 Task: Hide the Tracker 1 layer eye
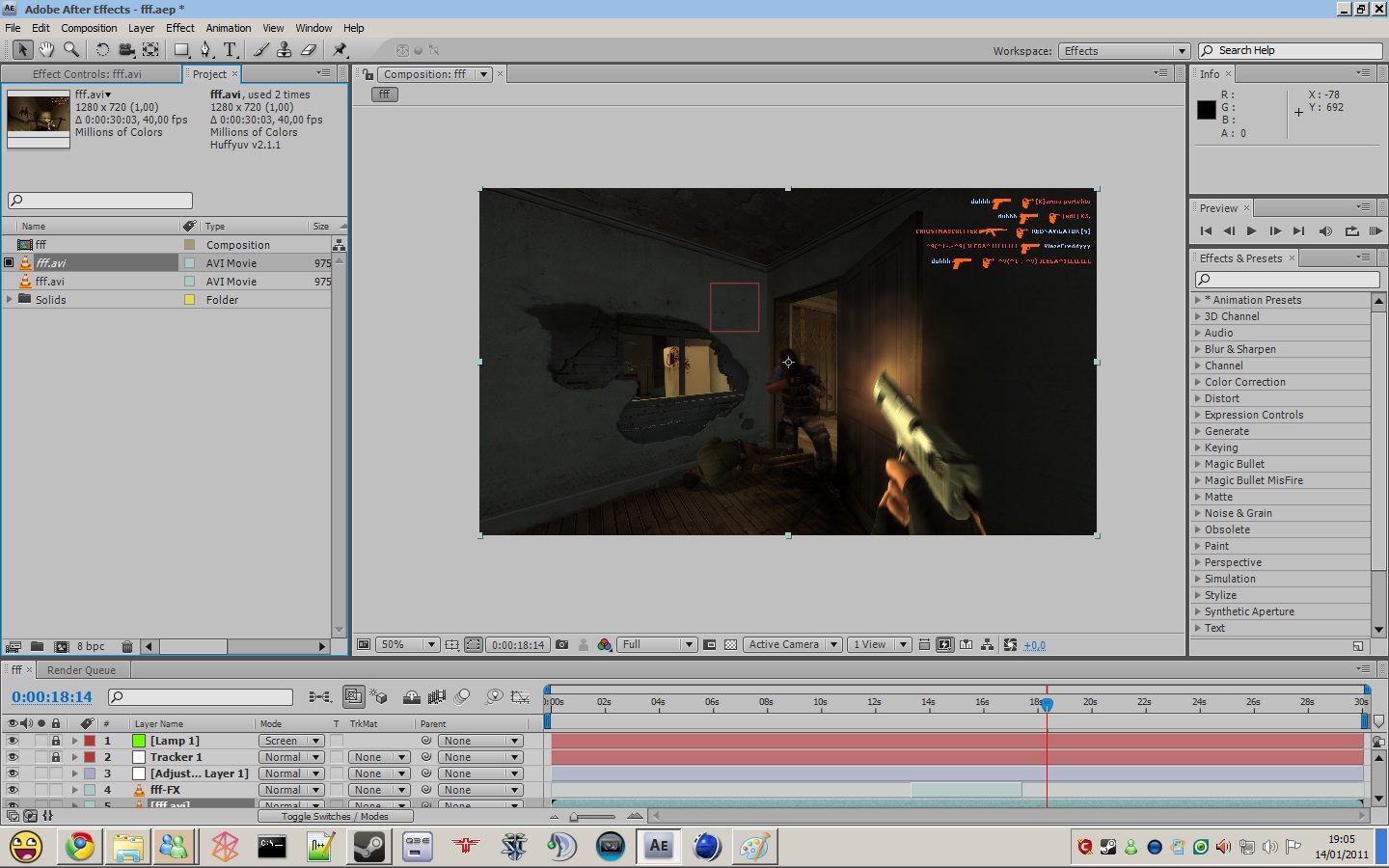[13, 757]
